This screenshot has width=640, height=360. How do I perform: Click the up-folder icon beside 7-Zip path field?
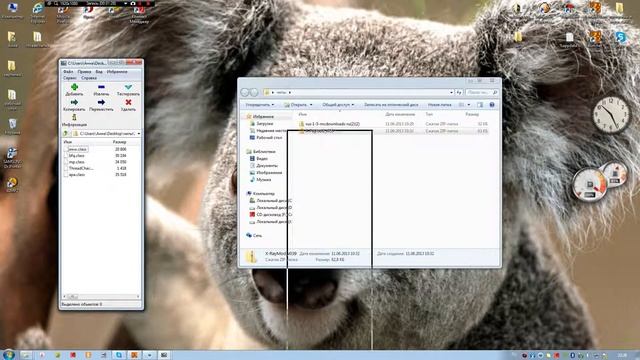click(65, 133)
